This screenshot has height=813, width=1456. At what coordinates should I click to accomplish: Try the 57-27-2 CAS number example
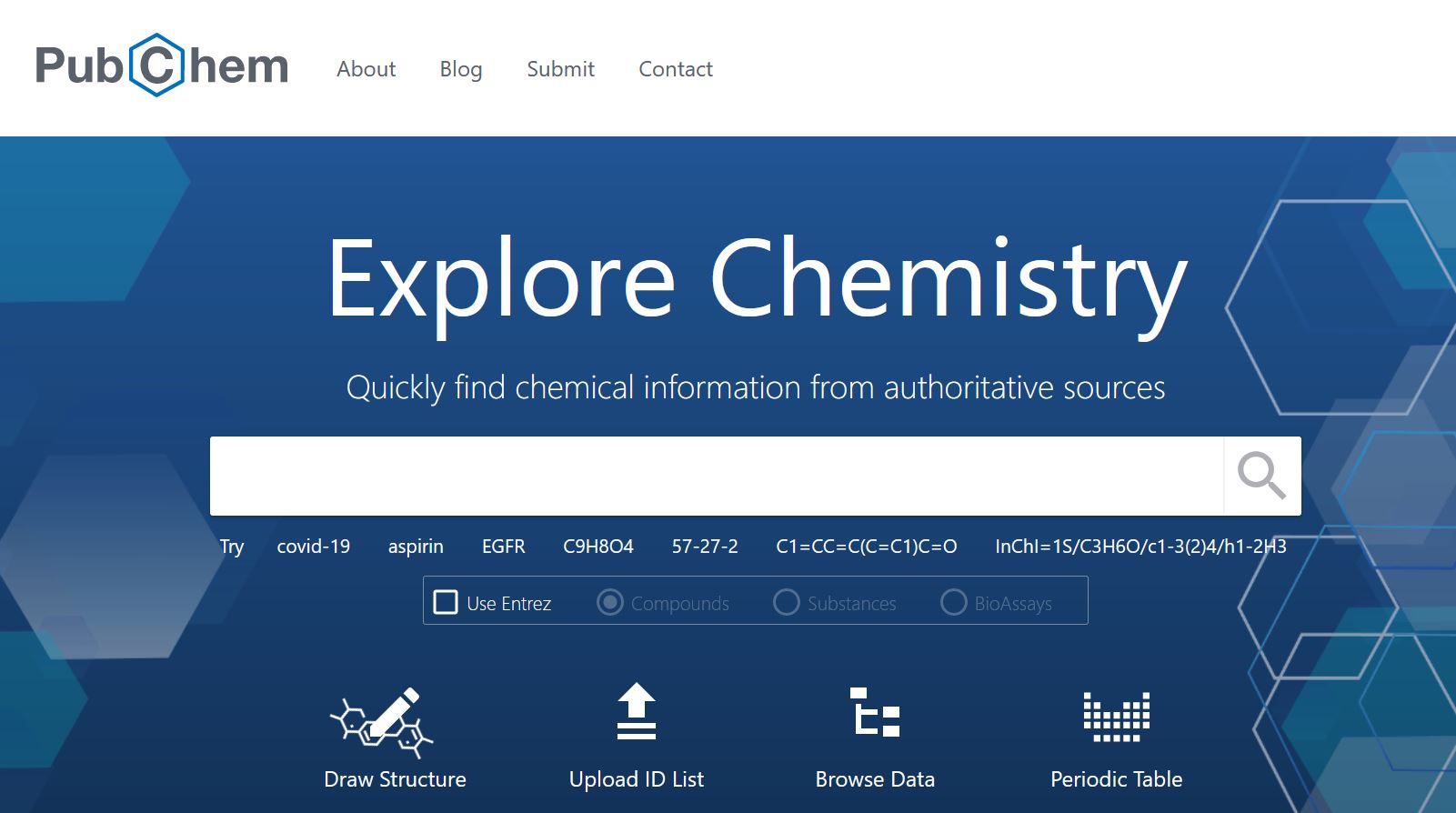705,547
